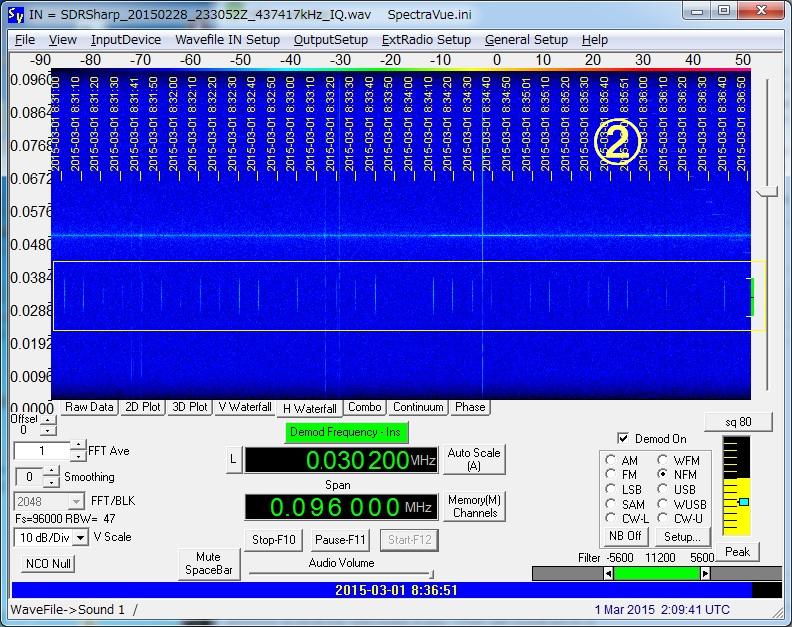Switch to the Combo tab
792x627 pixels.
pos(365,407)
